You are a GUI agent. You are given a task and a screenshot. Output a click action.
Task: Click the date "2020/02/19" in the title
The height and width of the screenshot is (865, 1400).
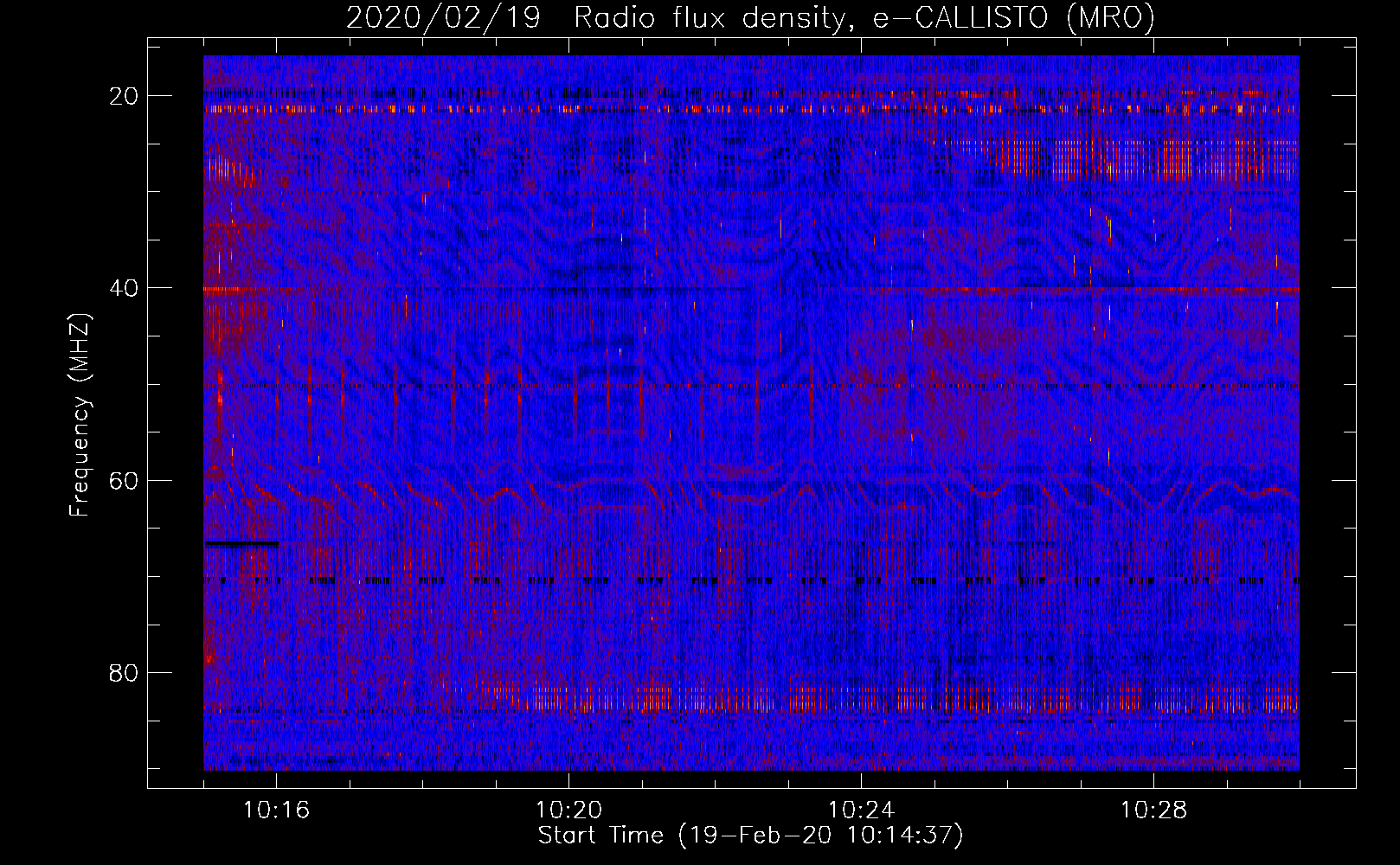443,17
